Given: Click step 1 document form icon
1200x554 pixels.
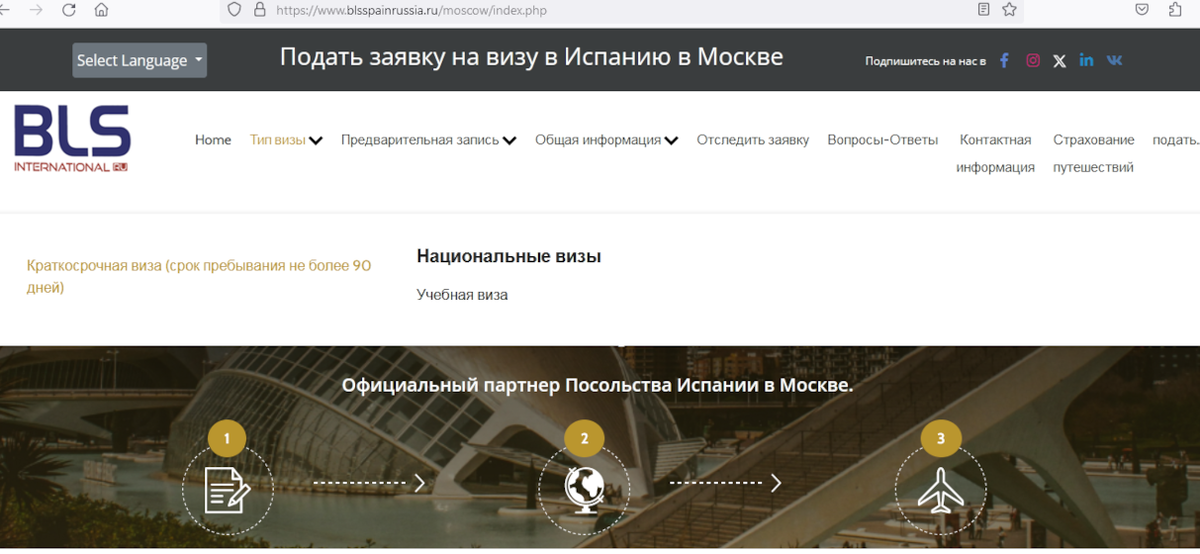Looking at the screenshot, I should tap(227, 490).
